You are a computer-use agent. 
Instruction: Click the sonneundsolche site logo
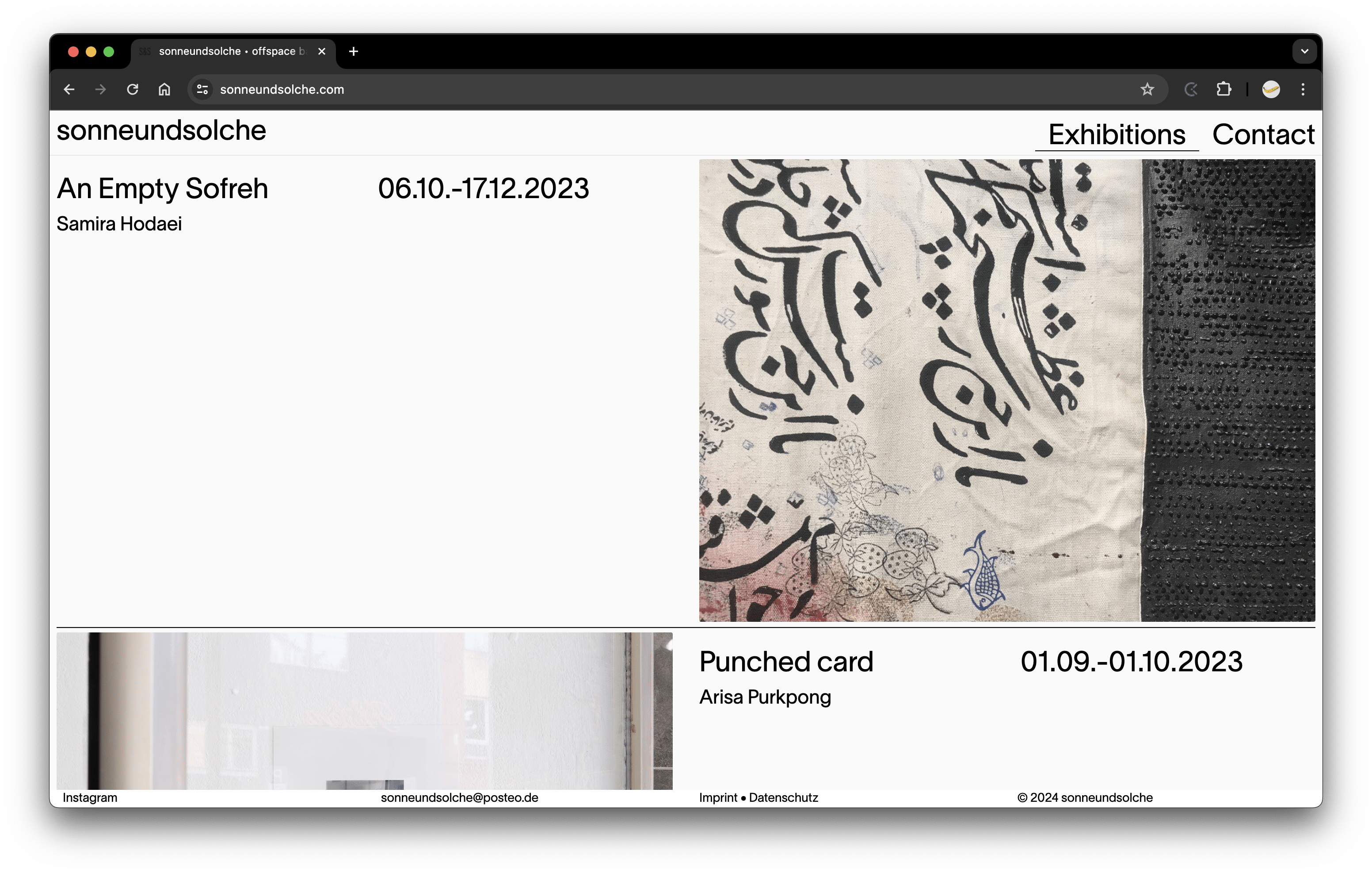point(161,130)
